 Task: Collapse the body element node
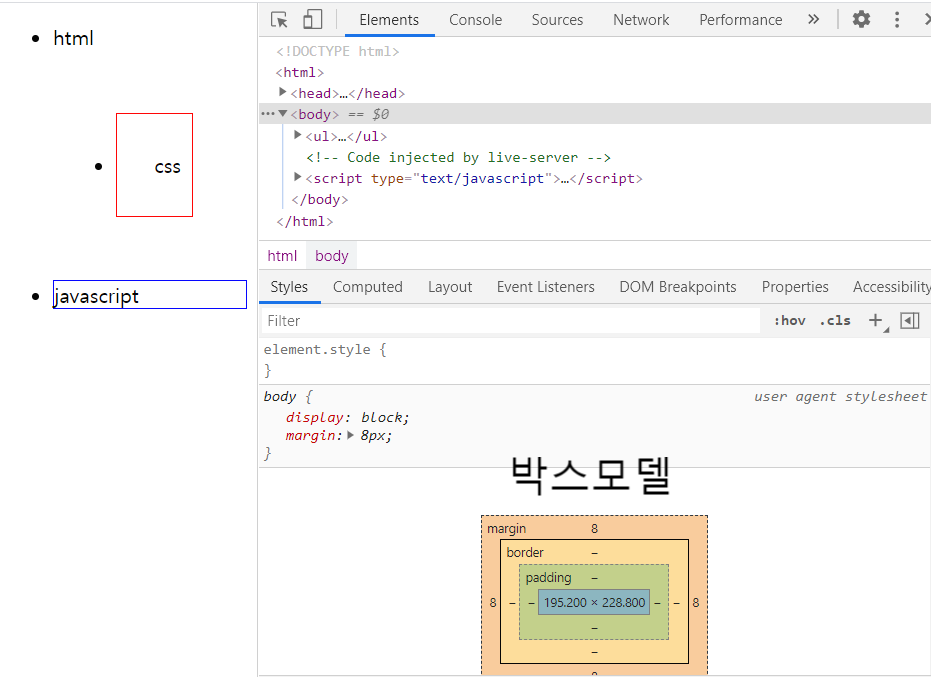283,113
